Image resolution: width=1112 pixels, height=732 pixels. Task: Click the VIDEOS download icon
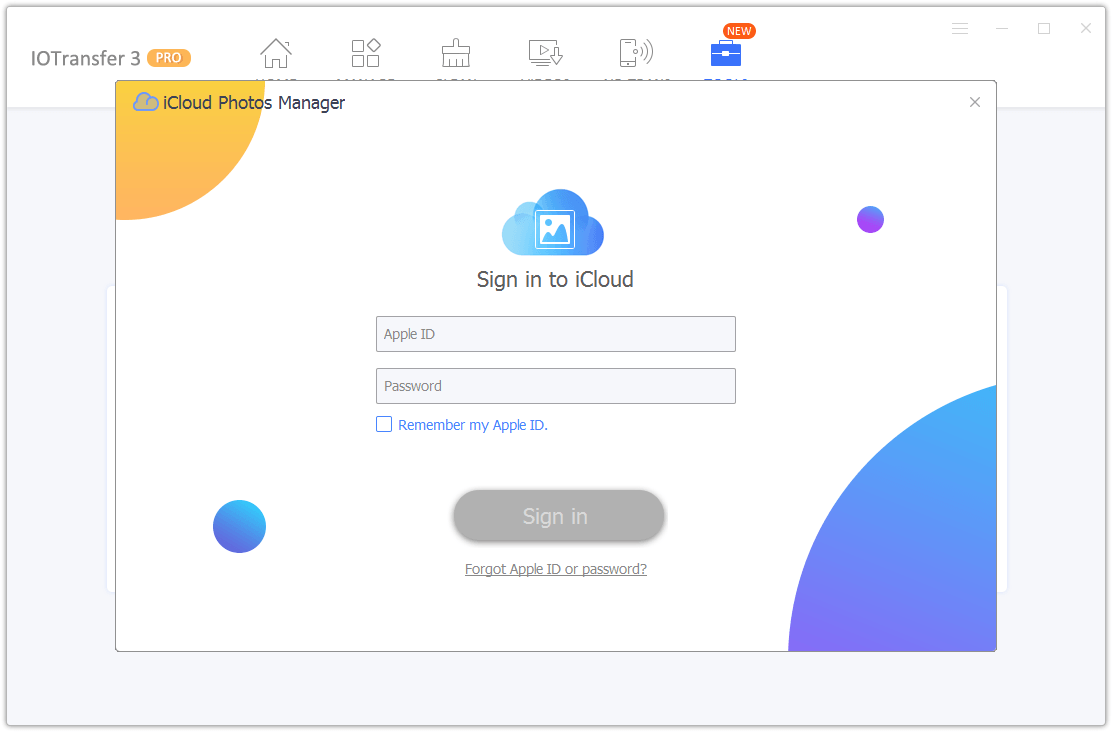point(546,52)
